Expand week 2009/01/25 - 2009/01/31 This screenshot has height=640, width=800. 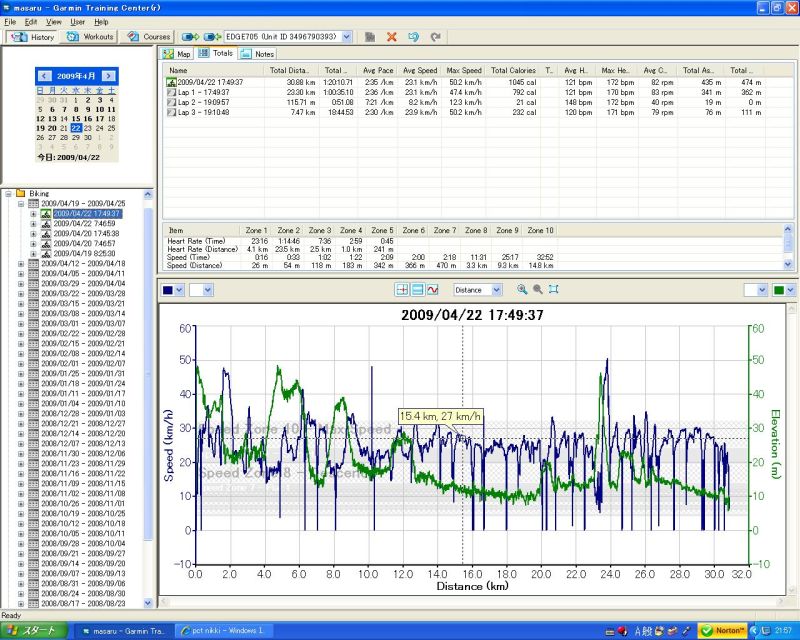click(21, 374)
